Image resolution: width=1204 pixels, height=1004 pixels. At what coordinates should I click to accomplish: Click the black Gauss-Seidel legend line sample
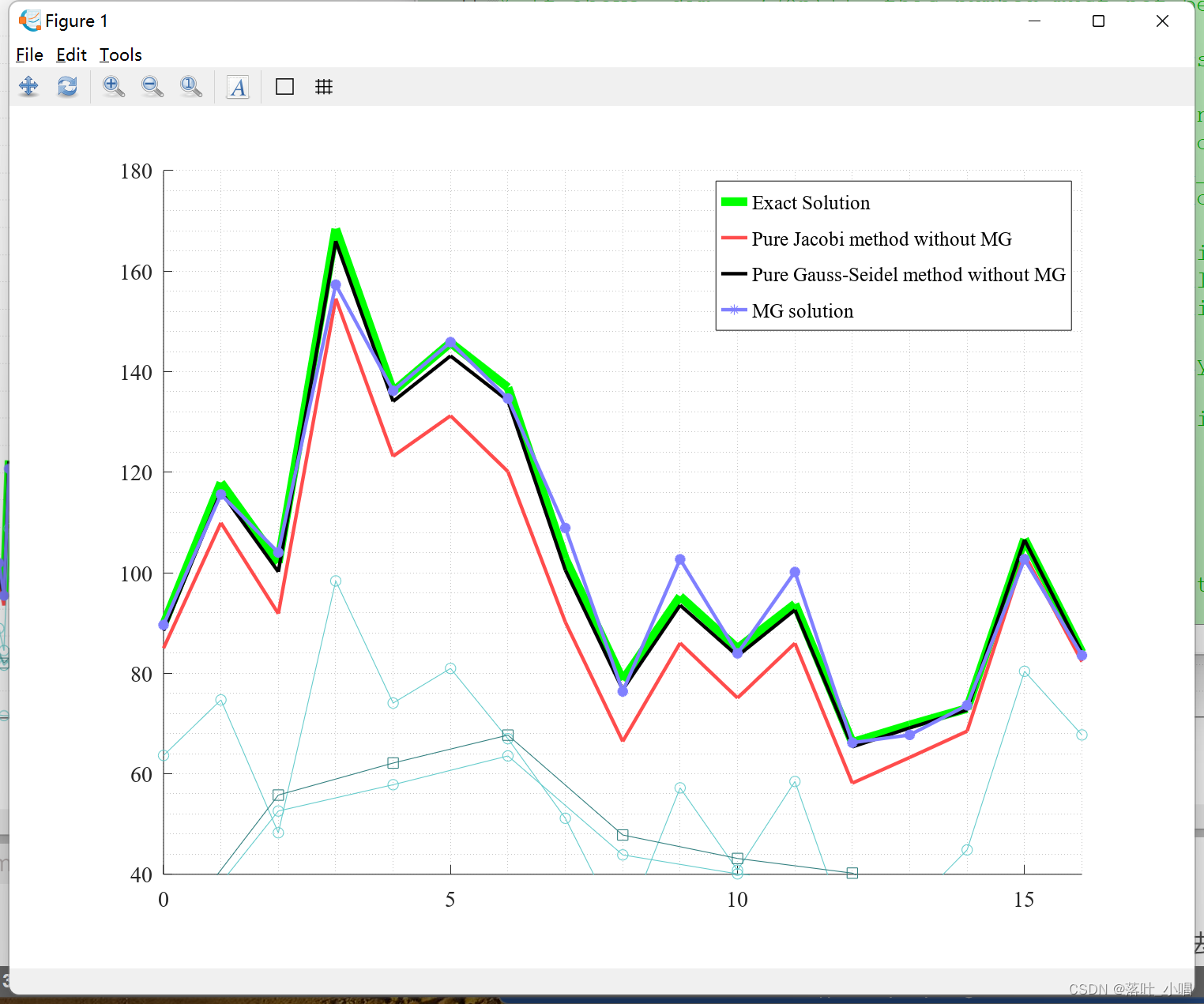click(734, 274)
